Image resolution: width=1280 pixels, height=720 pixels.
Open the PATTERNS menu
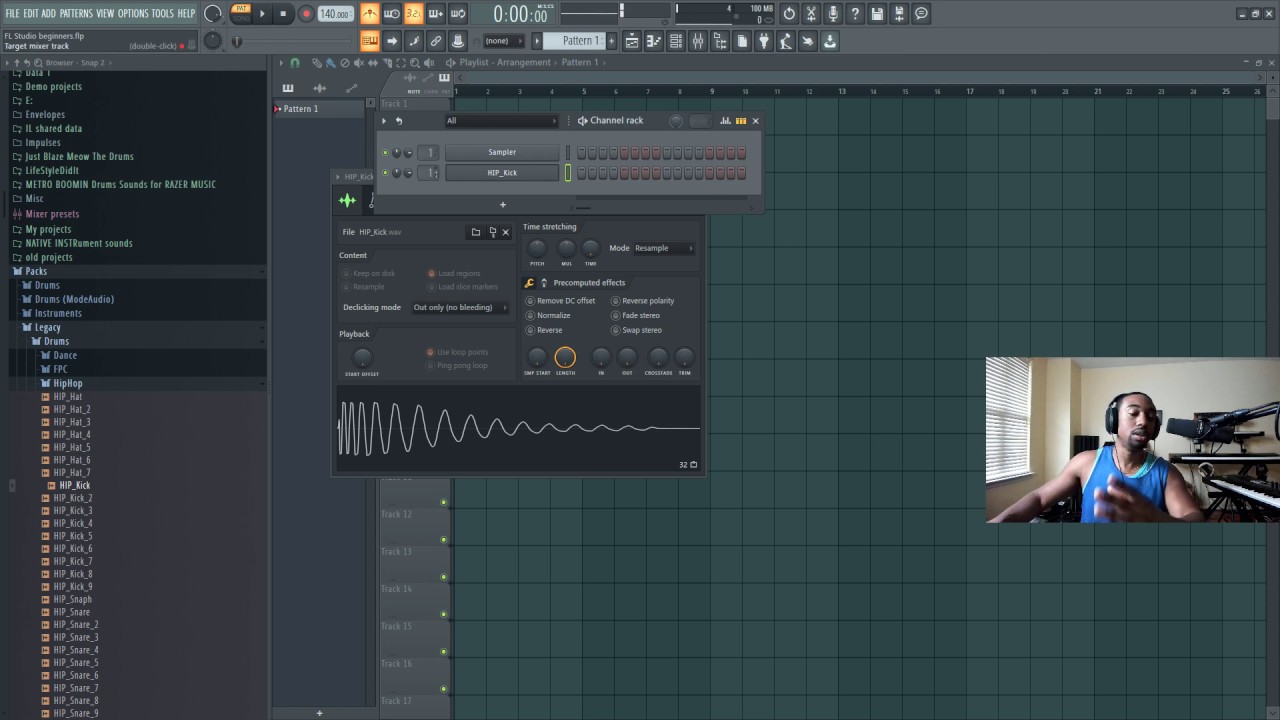pos(76,13)
